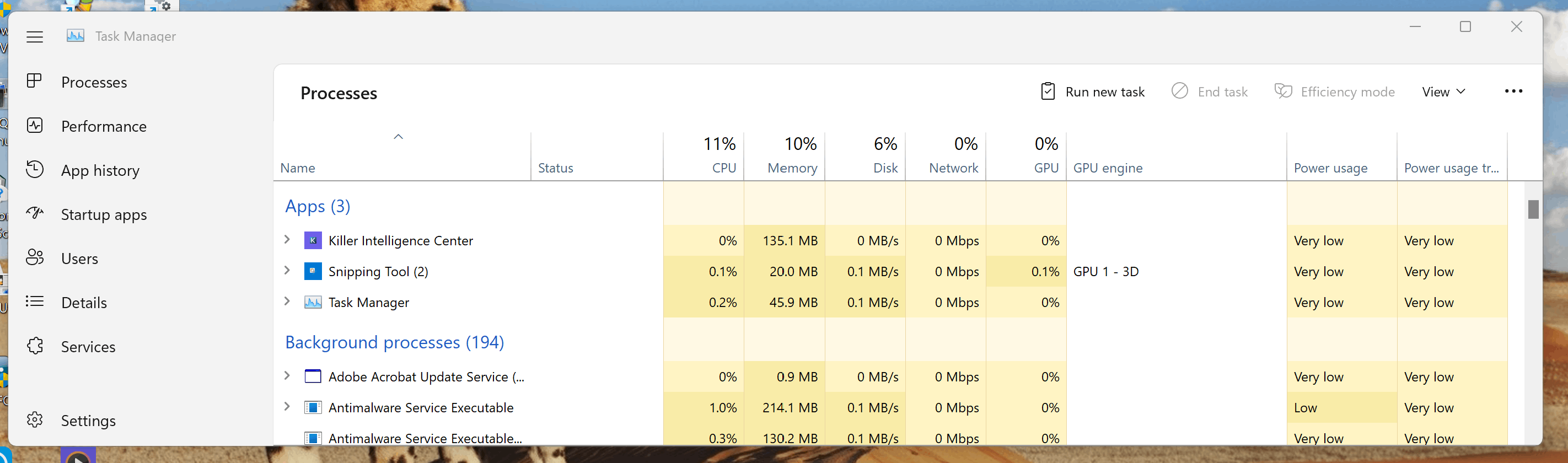
Task: Expand the Killer Intelligence Center process
Action: [287, 240]
